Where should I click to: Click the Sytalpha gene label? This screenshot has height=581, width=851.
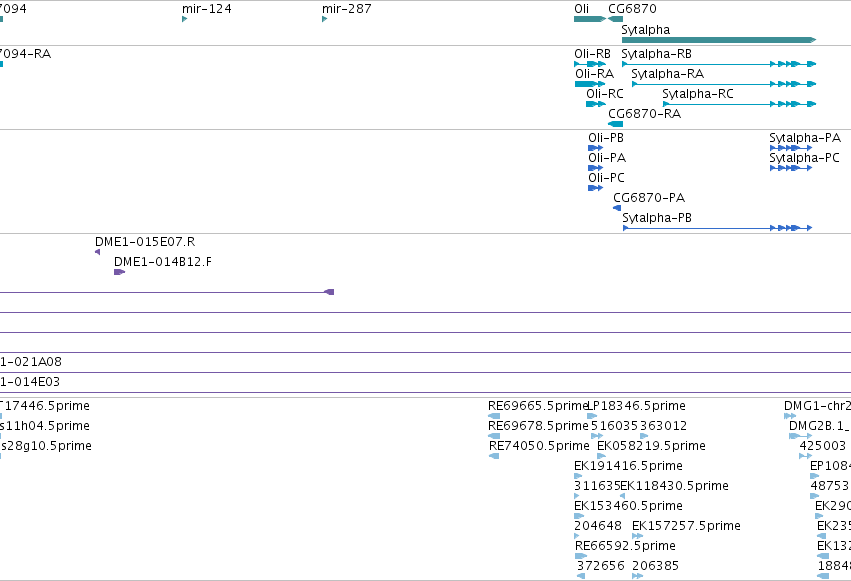point(646,30)
